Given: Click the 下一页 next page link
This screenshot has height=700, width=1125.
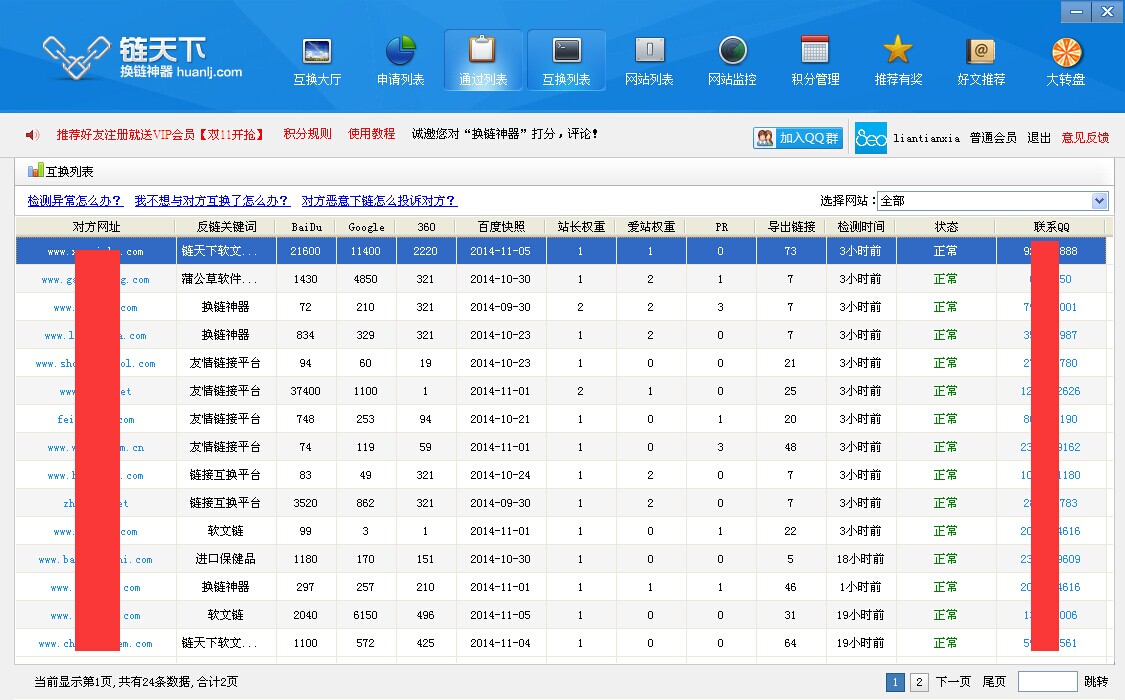Looking at the screenshot, I should 953,682.
